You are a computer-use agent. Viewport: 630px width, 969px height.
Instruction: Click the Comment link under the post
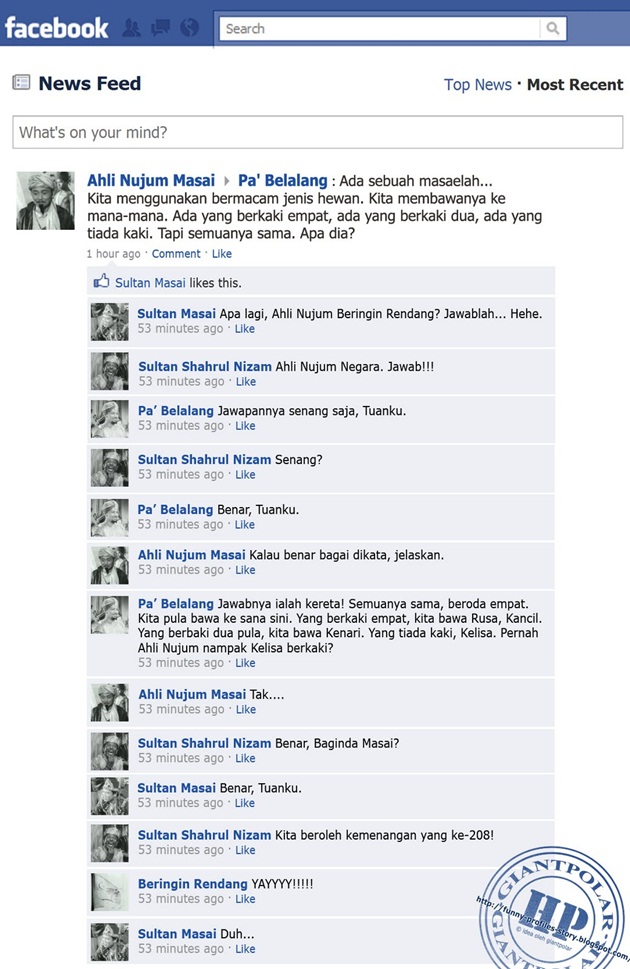click(176, 254)
